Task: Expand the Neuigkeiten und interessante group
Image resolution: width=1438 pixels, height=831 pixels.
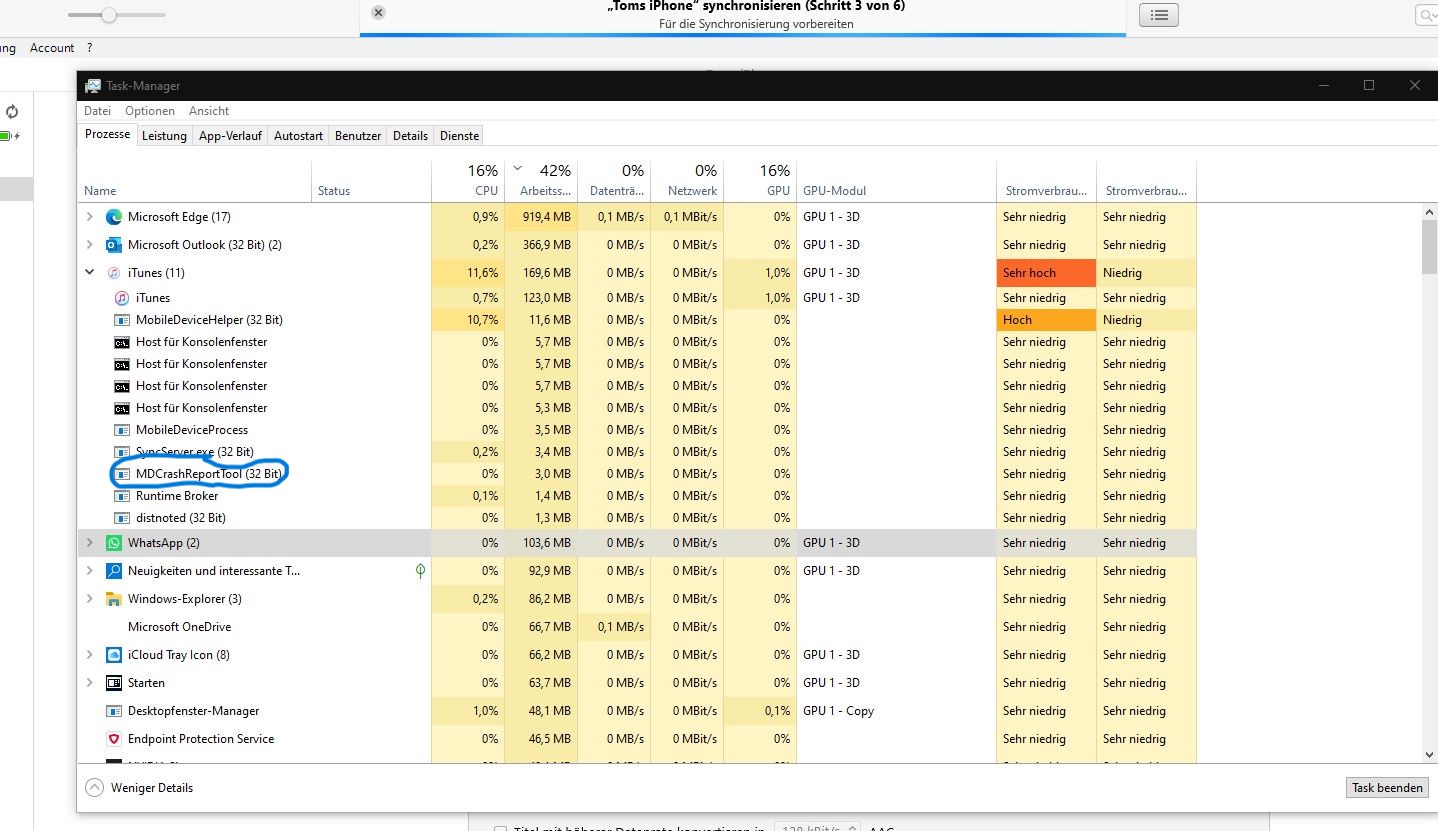Action: click(90, 571)
